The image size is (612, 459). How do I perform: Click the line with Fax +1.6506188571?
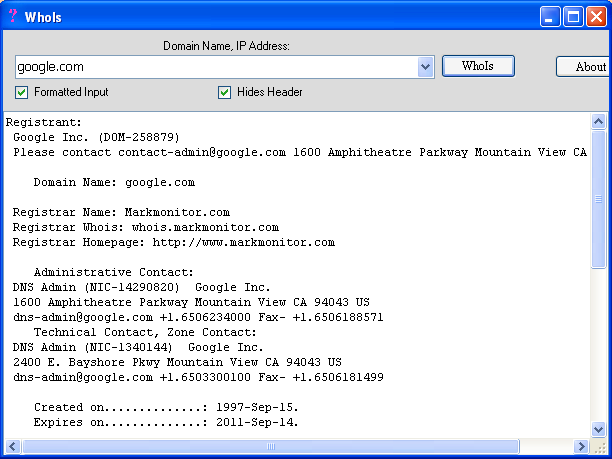(198, 317)
